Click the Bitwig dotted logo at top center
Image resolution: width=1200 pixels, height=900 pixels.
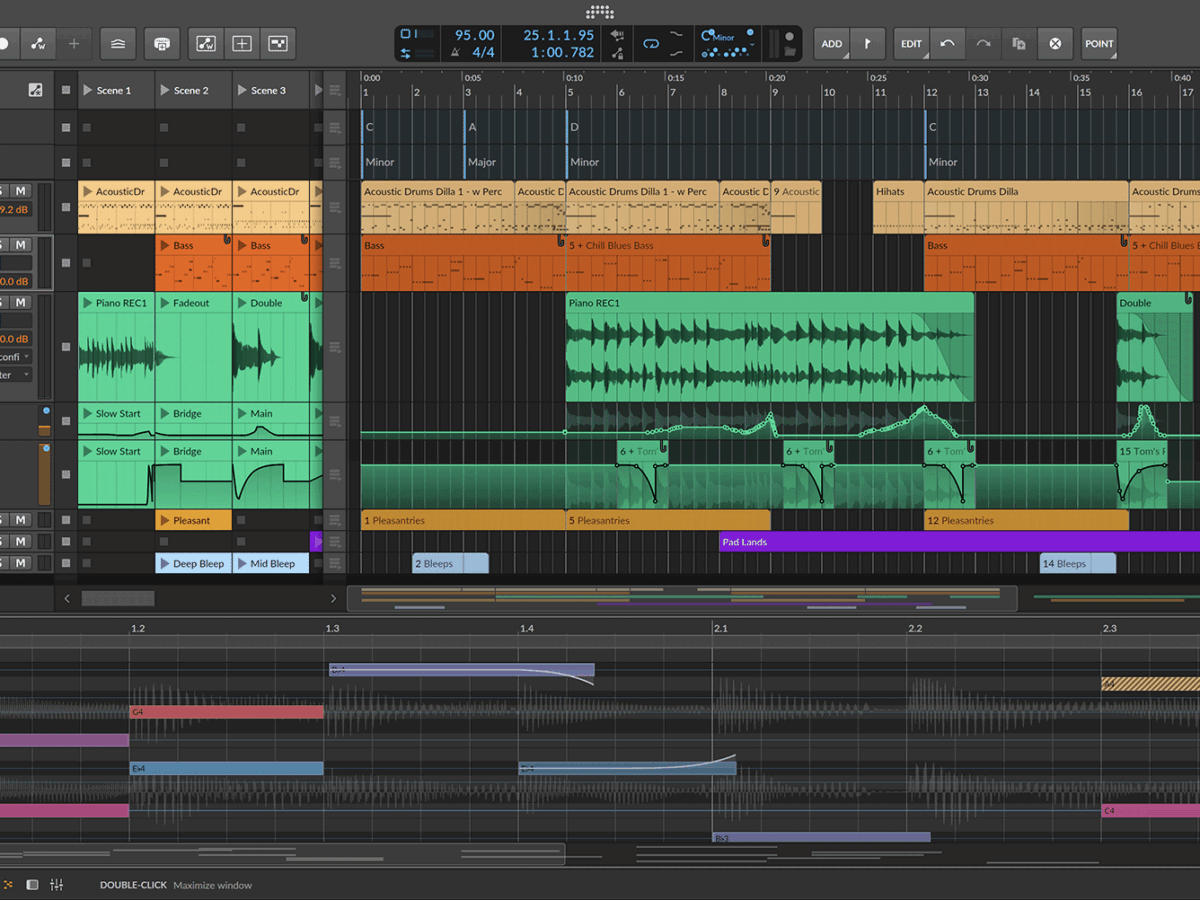click(600, 12)
